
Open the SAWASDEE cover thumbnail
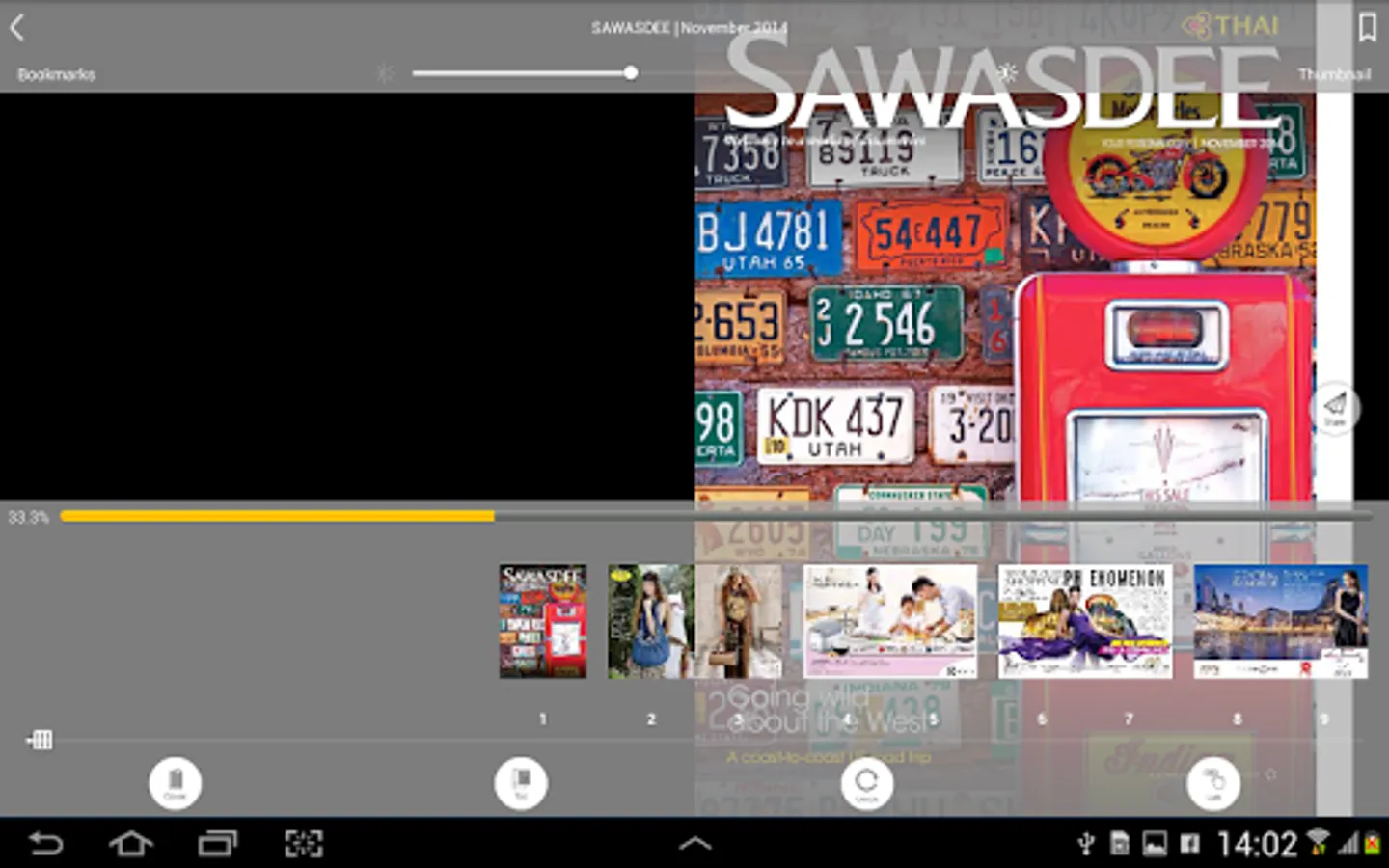pos(543,622)
